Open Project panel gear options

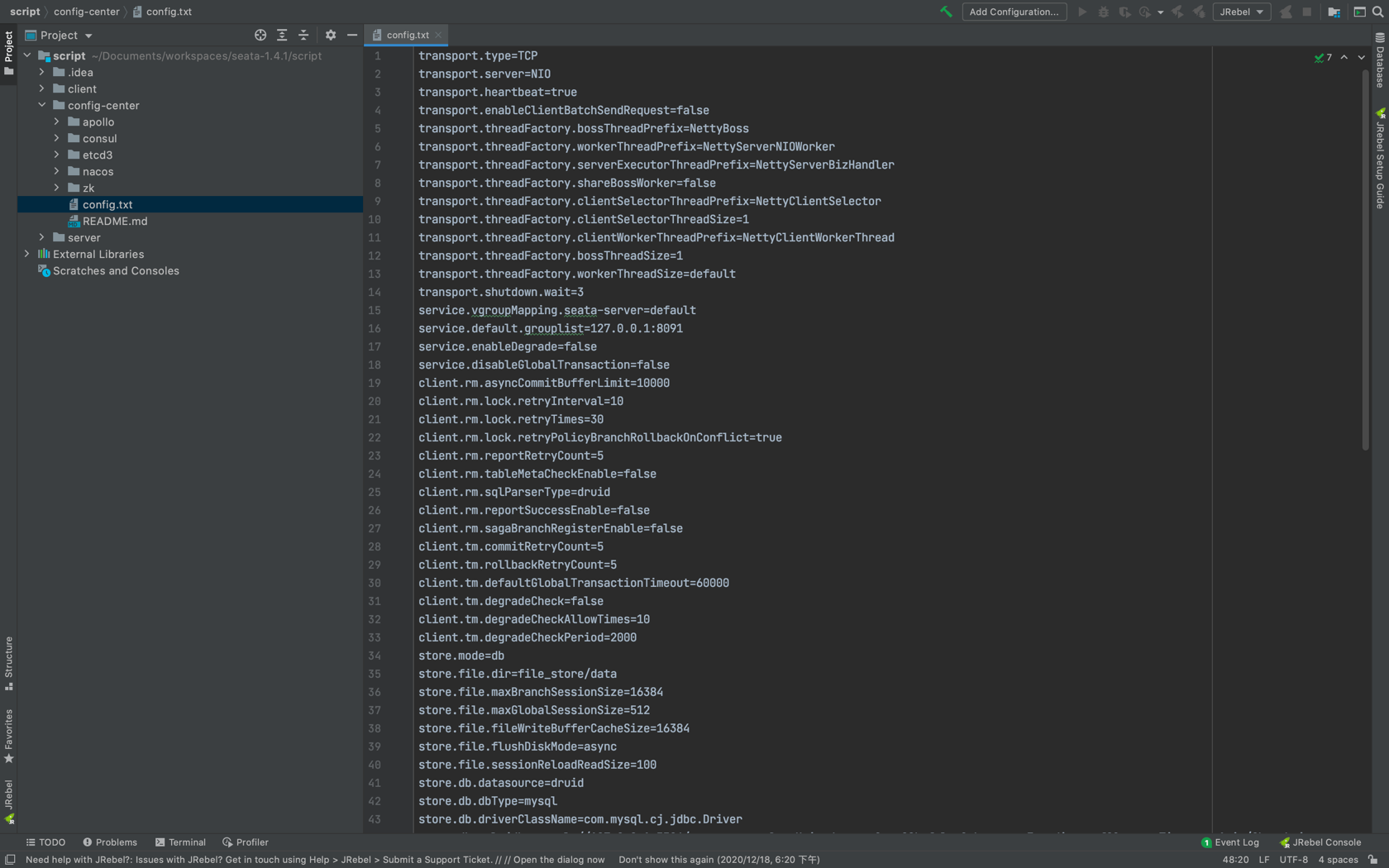[x=331, y=35]
